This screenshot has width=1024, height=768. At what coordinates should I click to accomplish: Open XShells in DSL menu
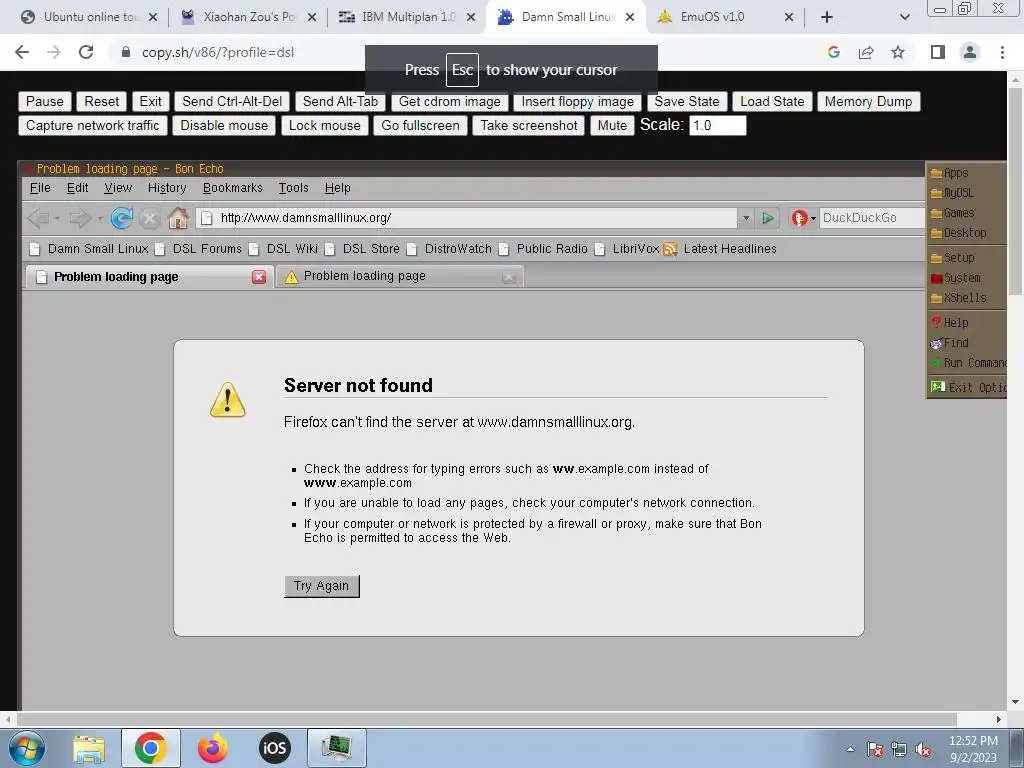tap(958, 298)
